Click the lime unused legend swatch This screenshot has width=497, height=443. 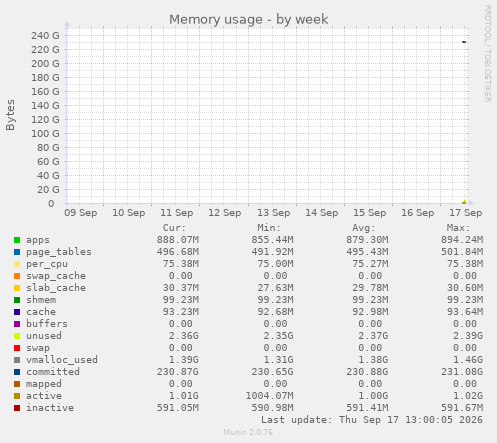click(17, 336)
